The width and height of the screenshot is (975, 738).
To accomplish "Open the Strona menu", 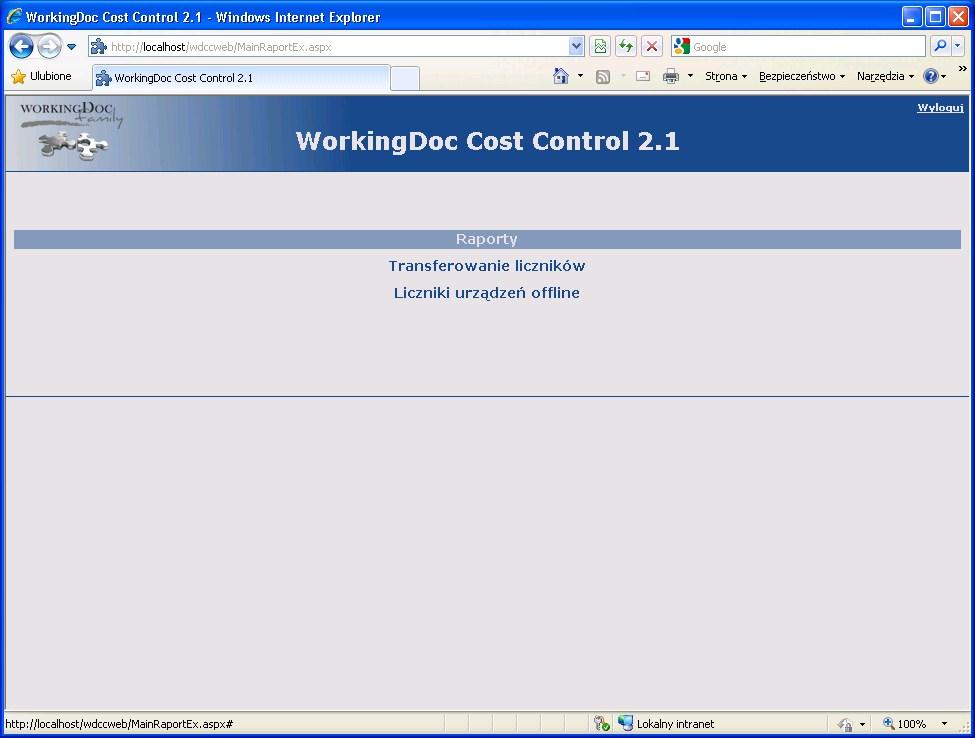I will click(x=726, y=76).
